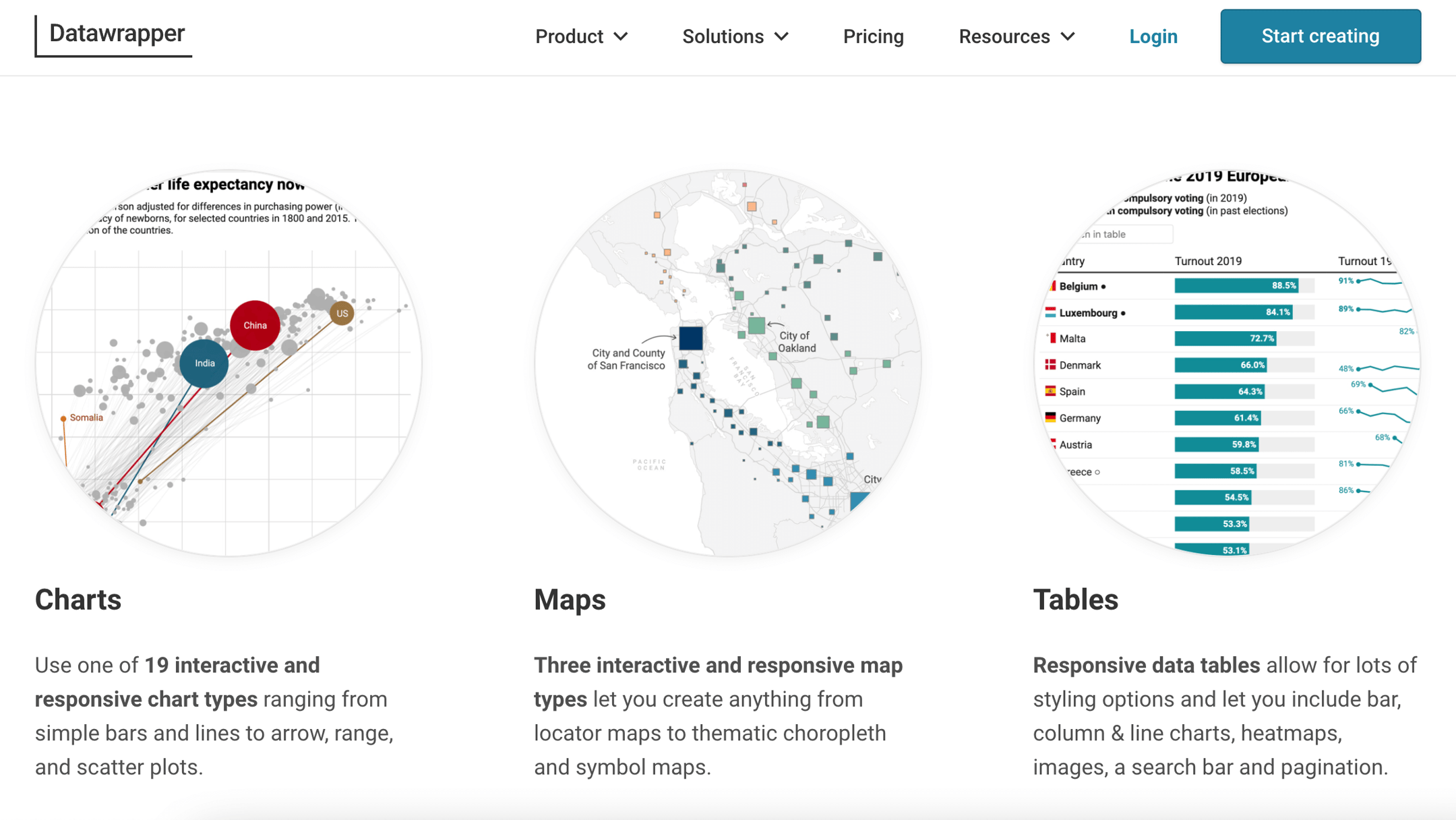The width and height of the screenshot is (1456, 820).
Task: Expand the Solutions dropdown chevron
Action: (x=781, y=36)
